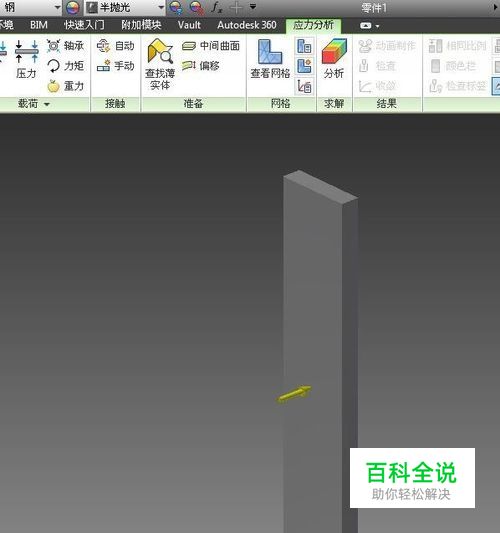Toggle Probe Labels (检查标签)
The height and width of the screenshot is (533, 500).
coord(457,86)
